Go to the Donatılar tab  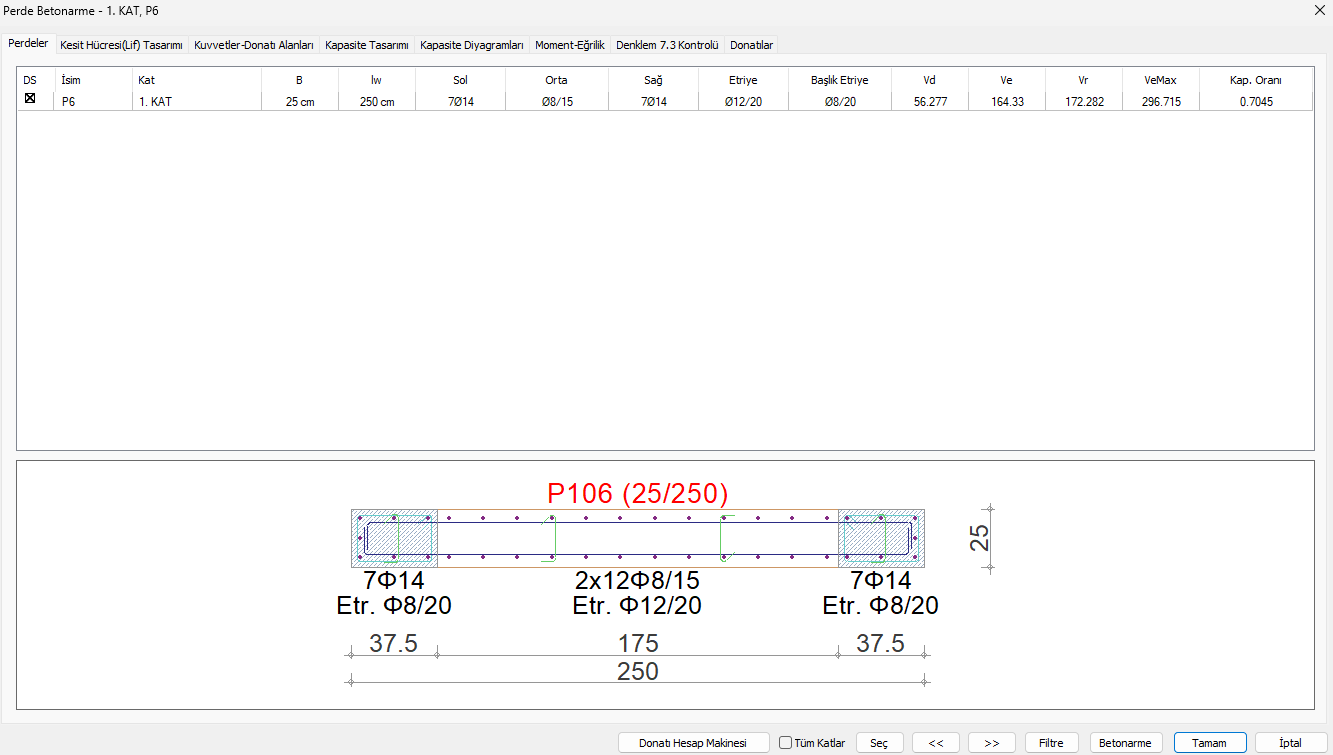[x=751, y=45]
